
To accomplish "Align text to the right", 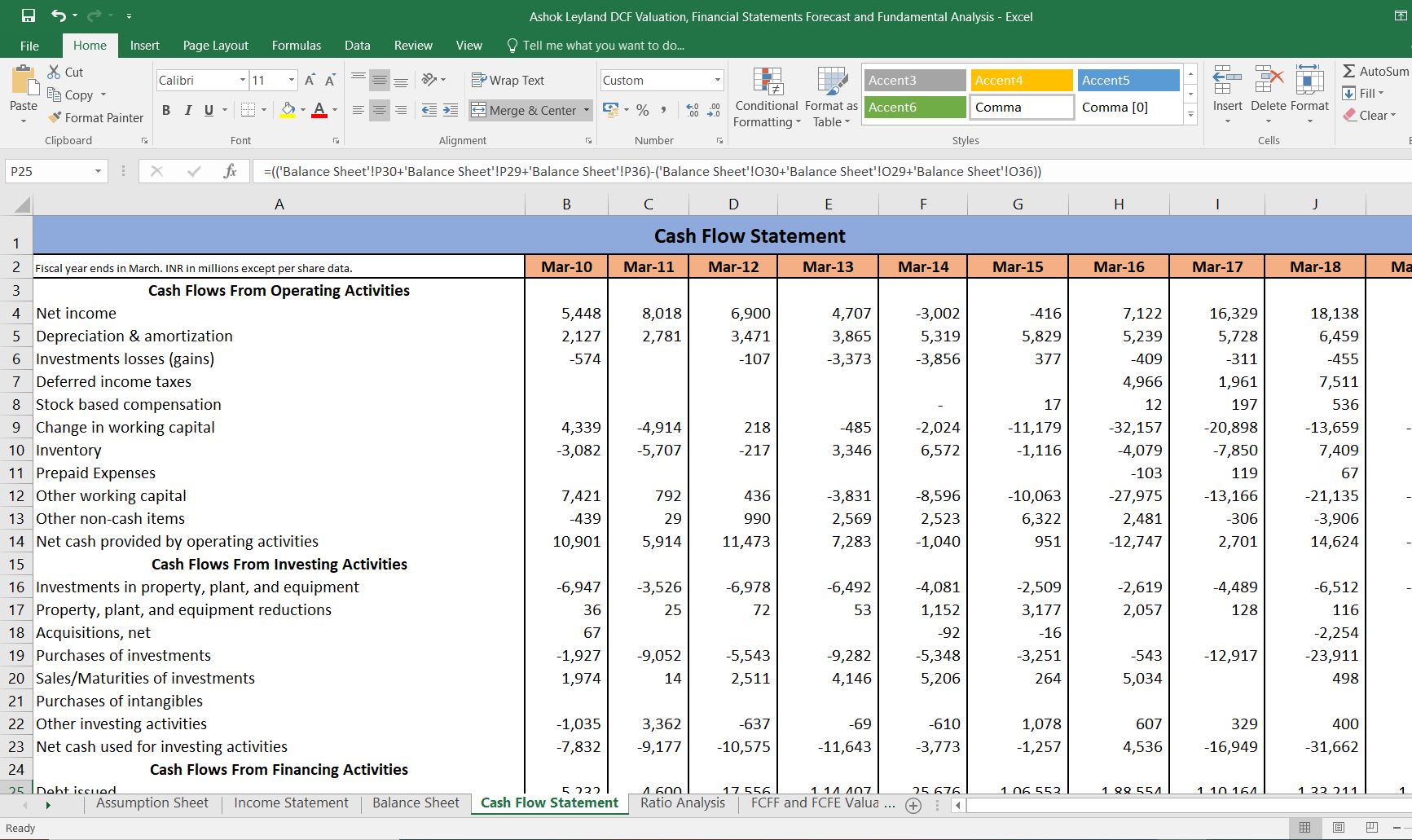I will click(400, 110).
